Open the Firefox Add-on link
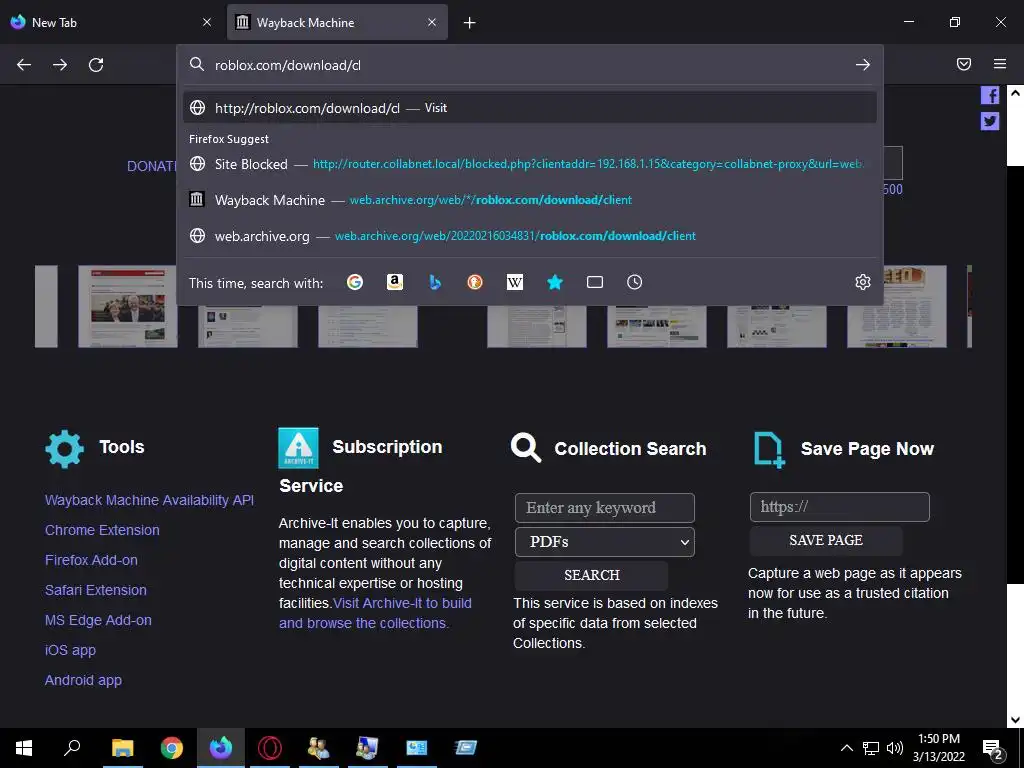The height and width of the screenshot is (768, 1024). click(x=91, y=560)
